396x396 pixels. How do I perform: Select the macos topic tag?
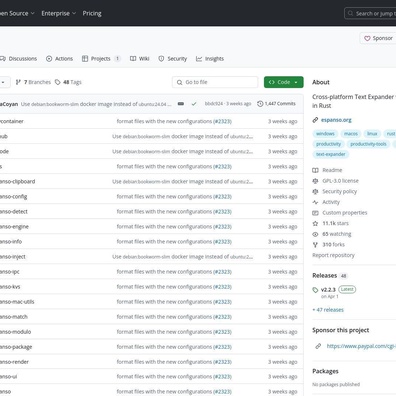pyautogui.click(x=351, y=134)
